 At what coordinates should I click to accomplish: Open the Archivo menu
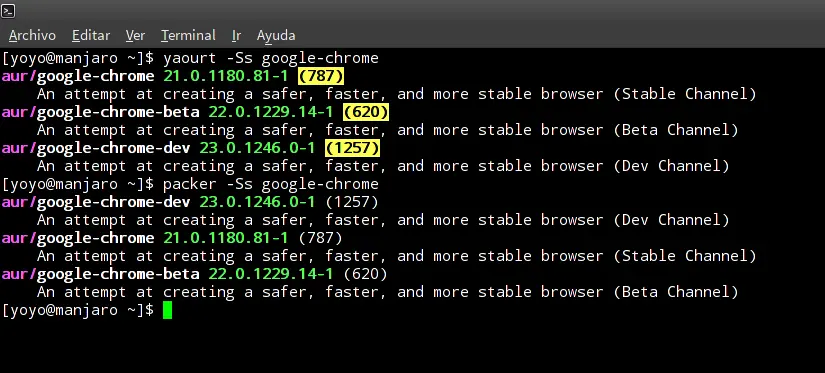tap(32, 35)
